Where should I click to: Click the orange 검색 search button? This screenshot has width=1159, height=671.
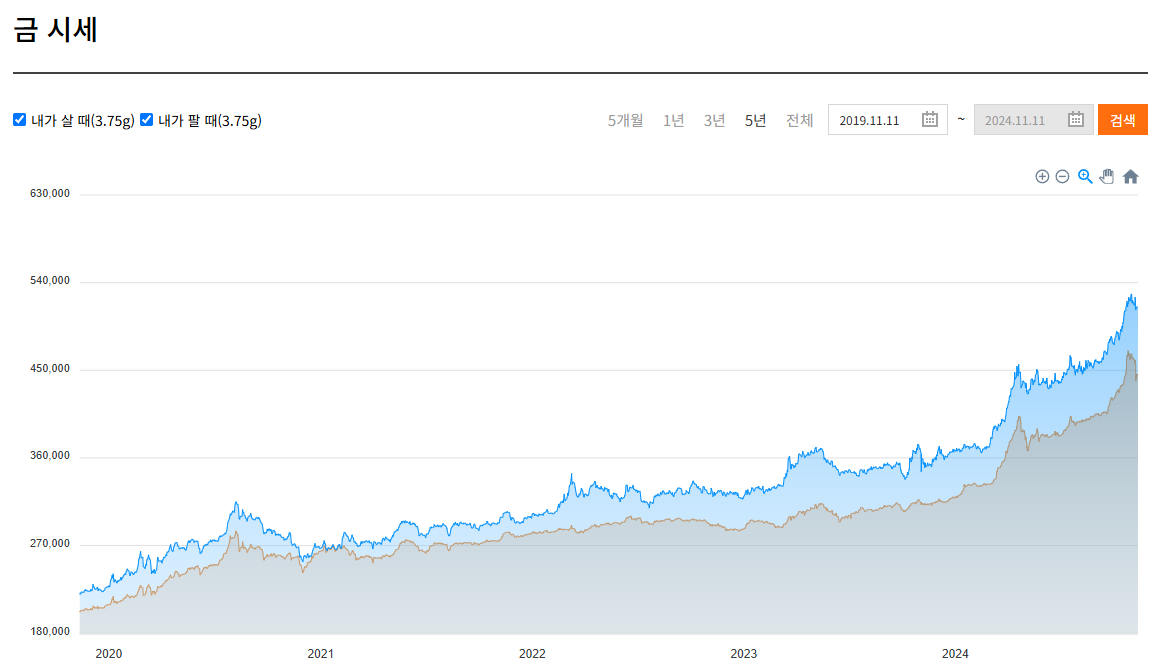(x=1123, y=120)
